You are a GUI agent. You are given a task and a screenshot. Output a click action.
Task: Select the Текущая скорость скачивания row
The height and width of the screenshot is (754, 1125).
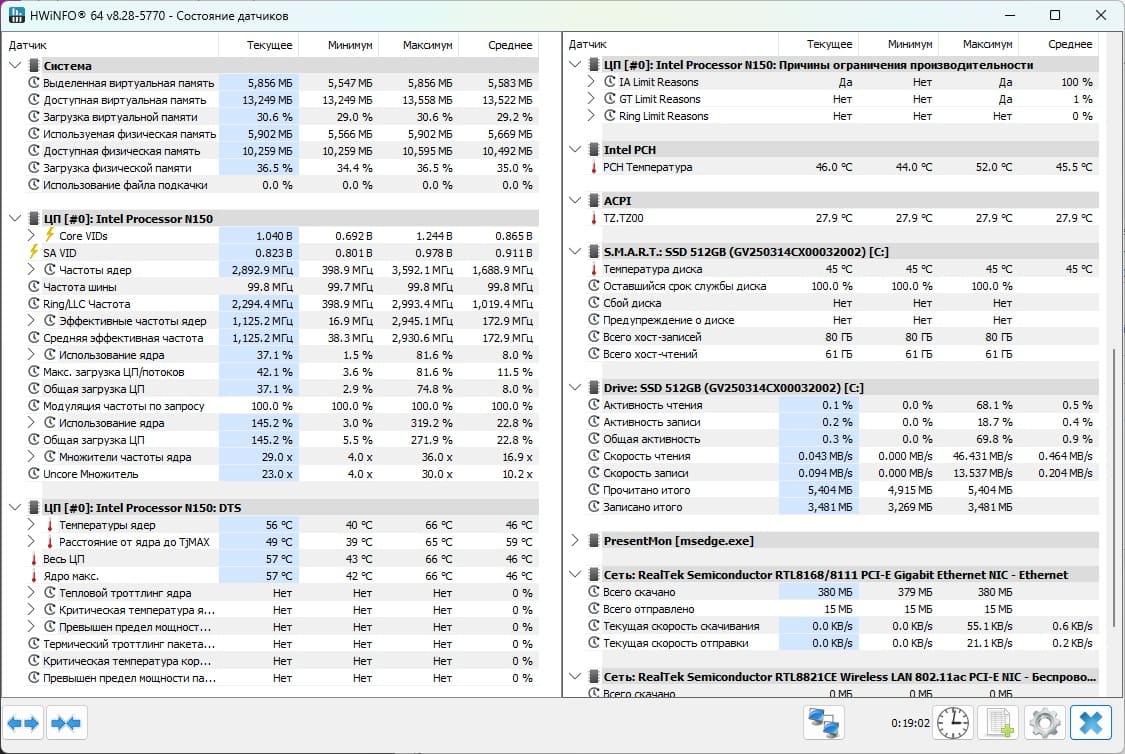pyautogui.click(x=842, y=626)
